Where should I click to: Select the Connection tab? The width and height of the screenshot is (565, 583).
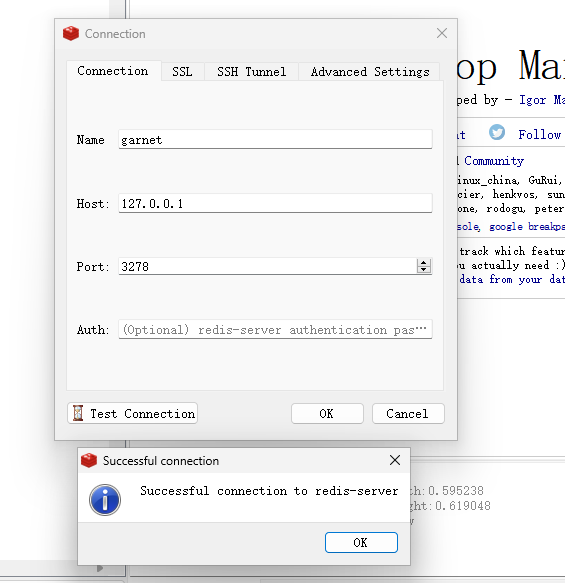pos(113,71)
